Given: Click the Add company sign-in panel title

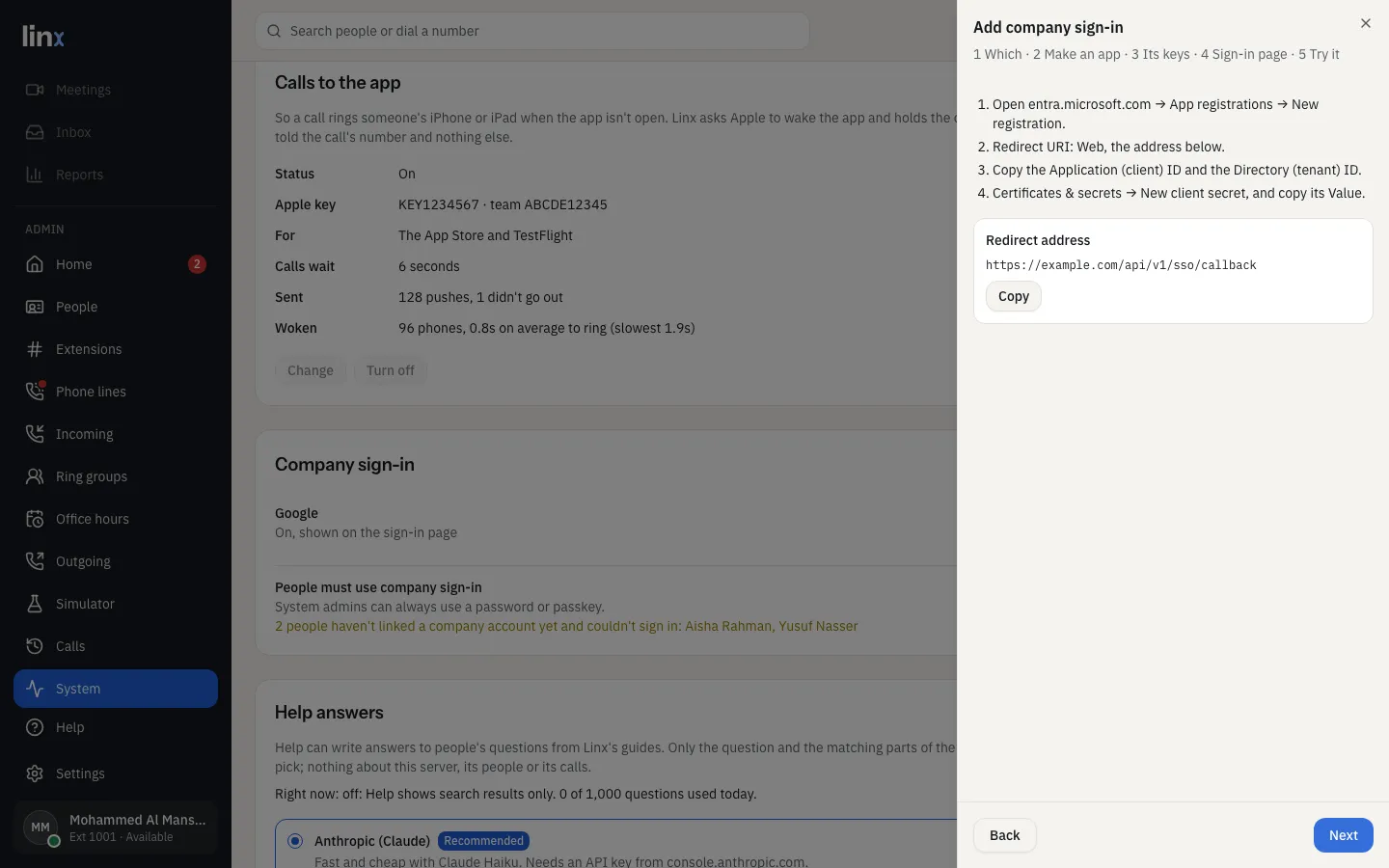Looking at the screenshot, I should (x=1049, y=27).
